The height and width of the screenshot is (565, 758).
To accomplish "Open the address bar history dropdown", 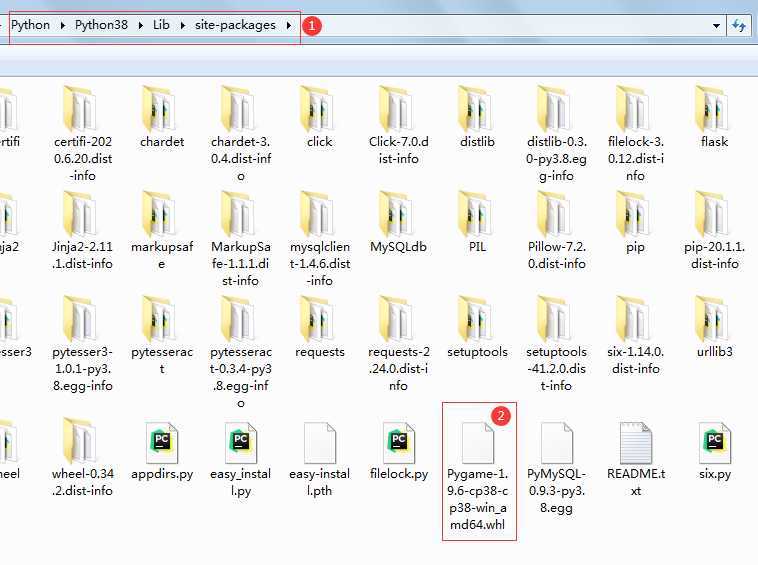I will [716, 26].
